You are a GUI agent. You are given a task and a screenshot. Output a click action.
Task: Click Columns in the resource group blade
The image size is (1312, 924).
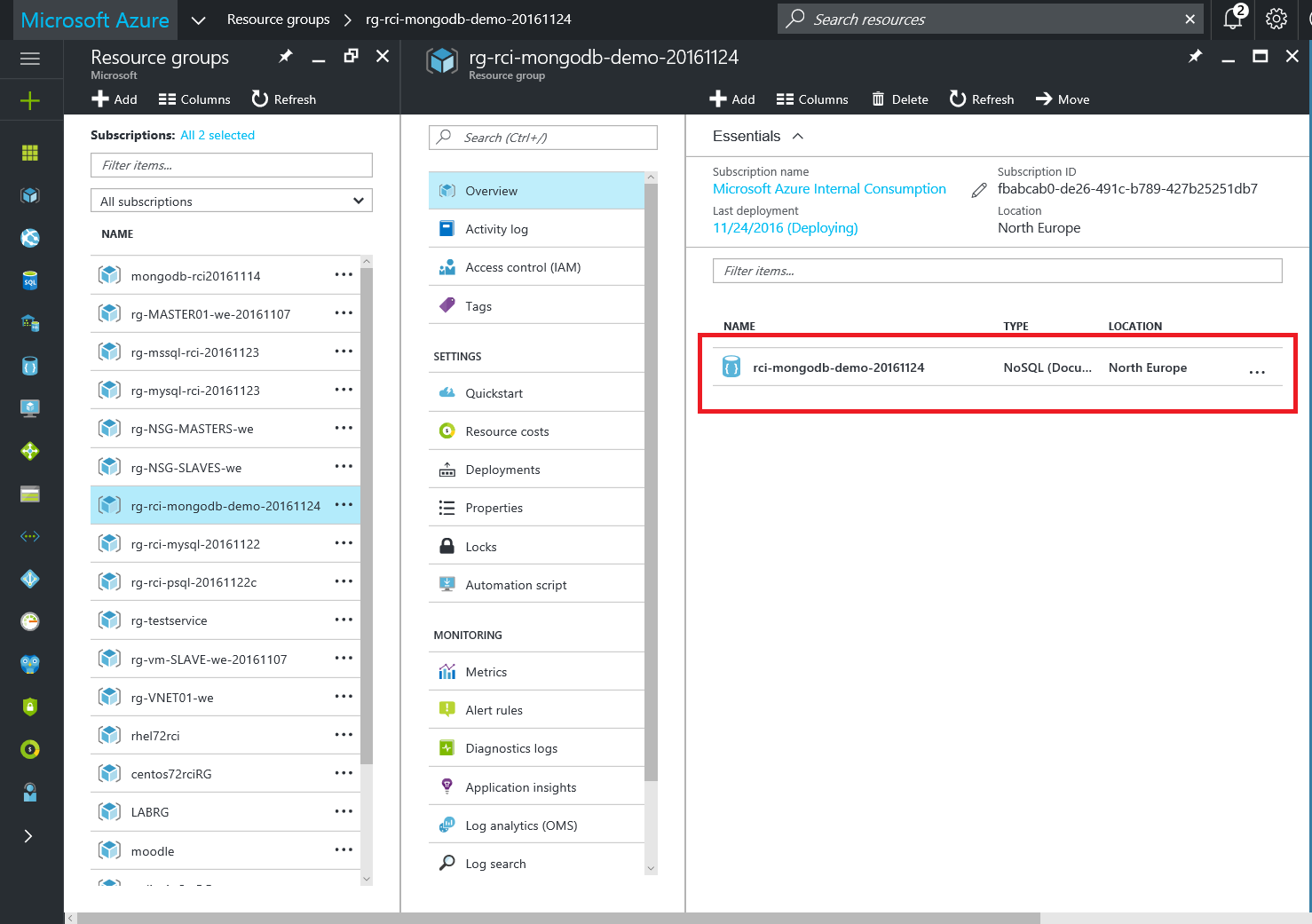812,99
